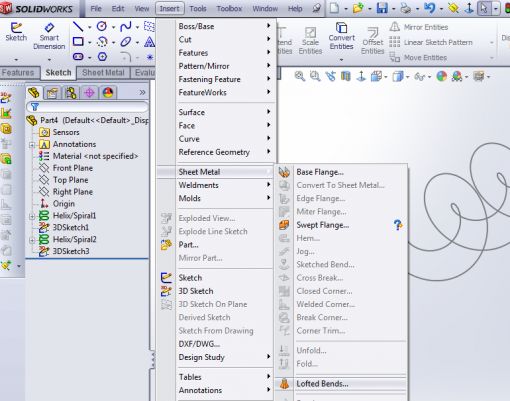Click the Zoom to Area icon
Image resolution: width=510 pixels, height=401 pixels.
[315, 76]
